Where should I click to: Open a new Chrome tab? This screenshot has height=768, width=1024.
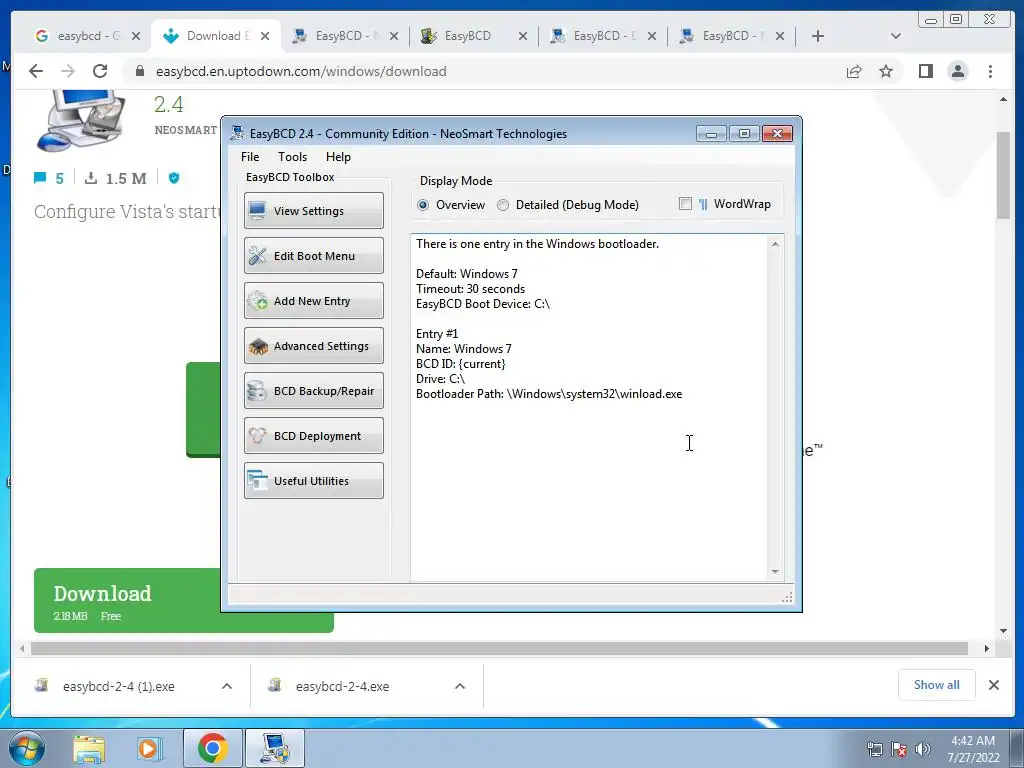pos(818,36)
